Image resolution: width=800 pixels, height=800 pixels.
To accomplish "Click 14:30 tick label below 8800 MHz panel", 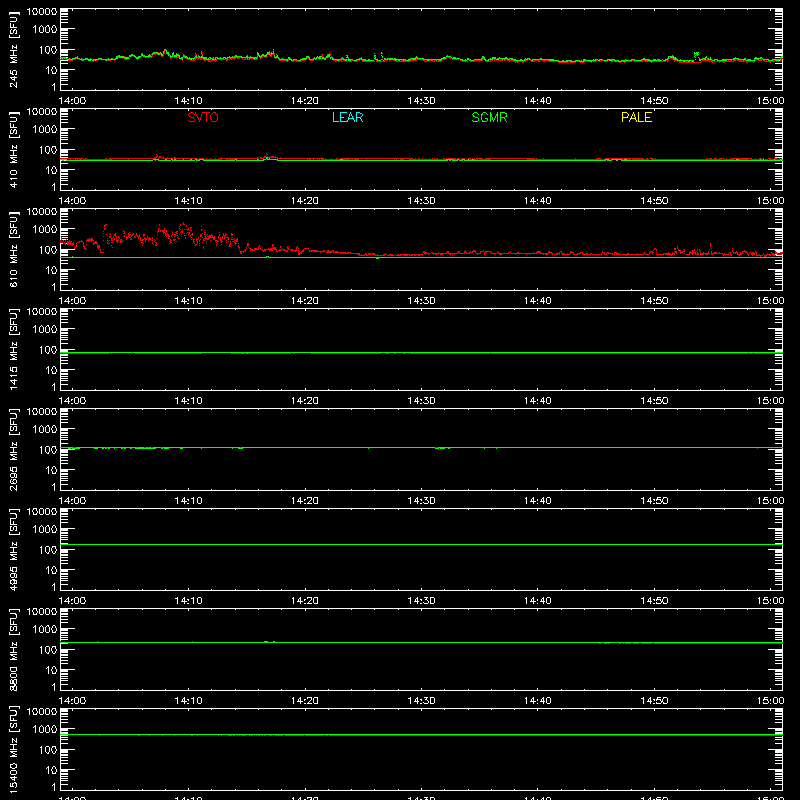I will [x=421, y=701].
